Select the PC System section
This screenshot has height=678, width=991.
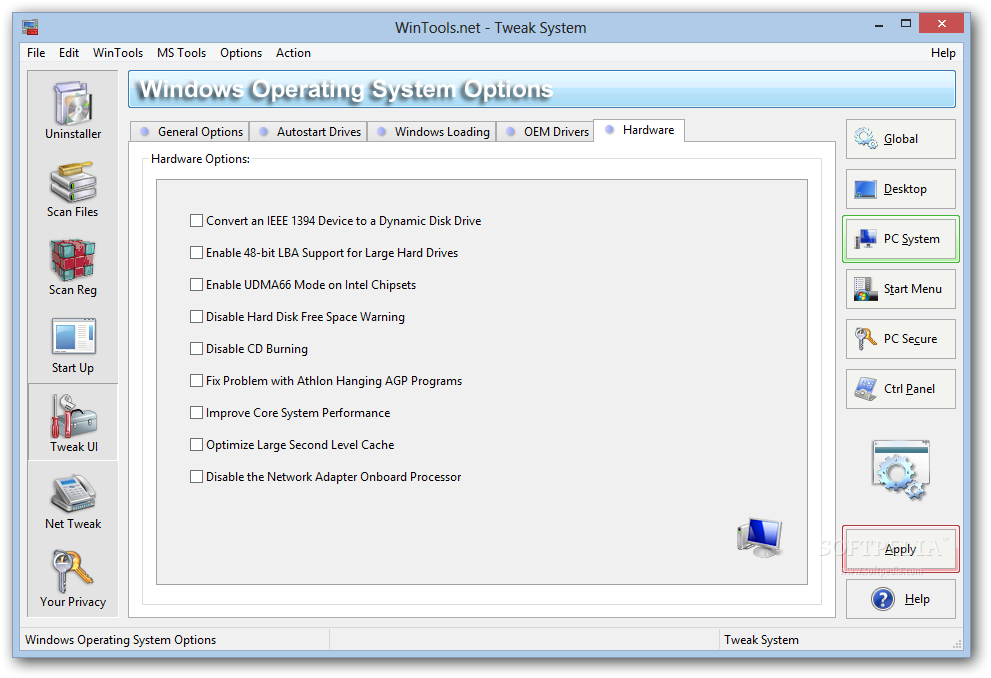pyautogui.click(x=901, y=239)
